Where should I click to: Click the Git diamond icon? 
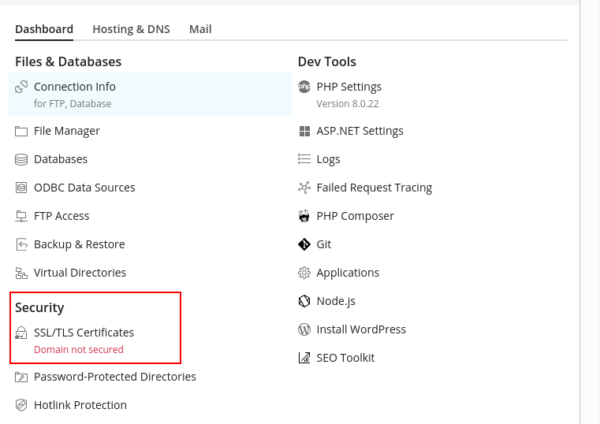(x=305, y=244)
